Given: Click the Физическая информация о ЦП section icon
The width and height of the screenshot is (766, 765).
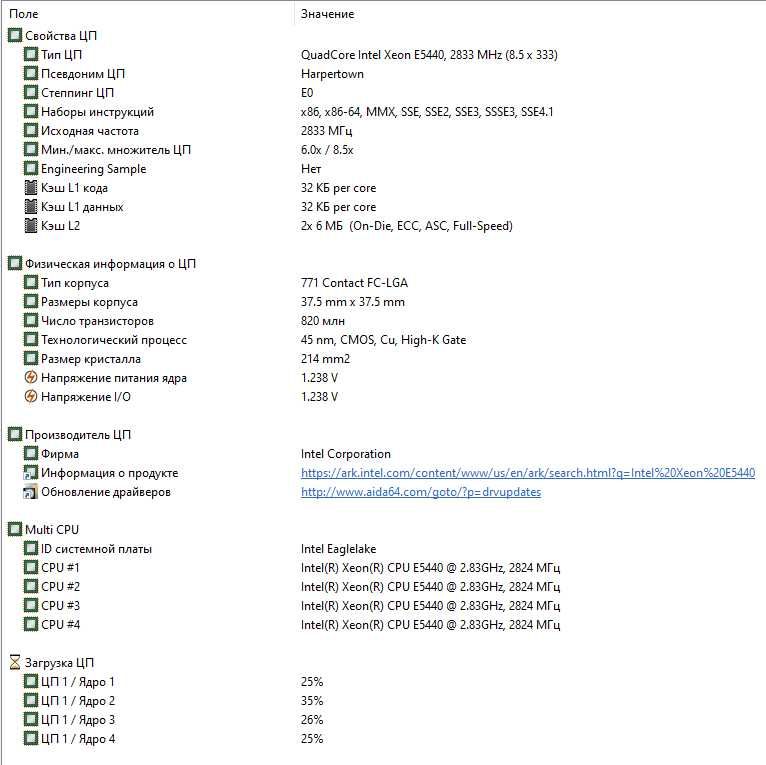Looking at the screenshot, I should [15, 263].
